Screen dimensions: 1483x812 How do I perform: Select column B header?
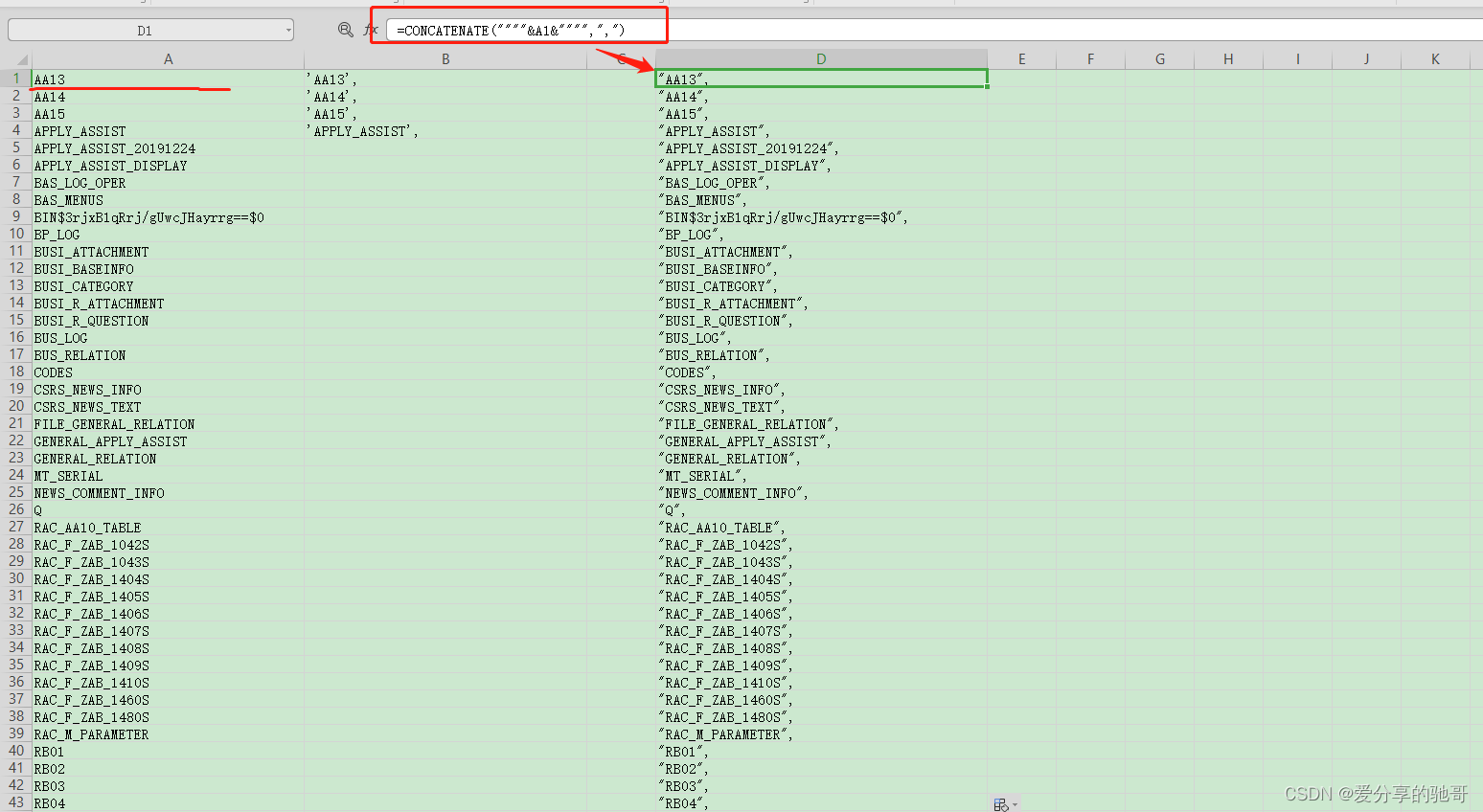click(x=445, y=59)
